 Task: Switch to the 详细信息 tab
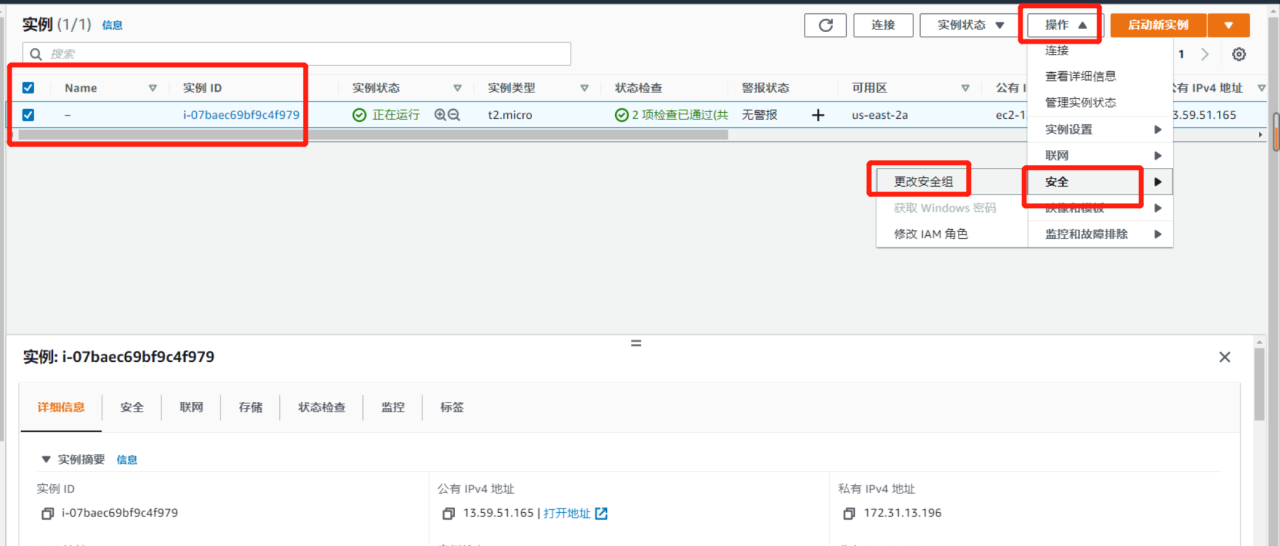[61, 407]
